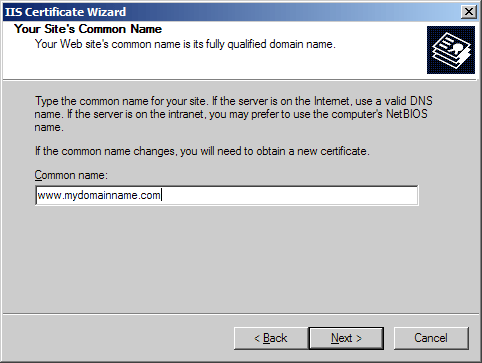Place cursor after '.com' in the field
The height and width of the screenshot is (363, 482).
(161, 195)
